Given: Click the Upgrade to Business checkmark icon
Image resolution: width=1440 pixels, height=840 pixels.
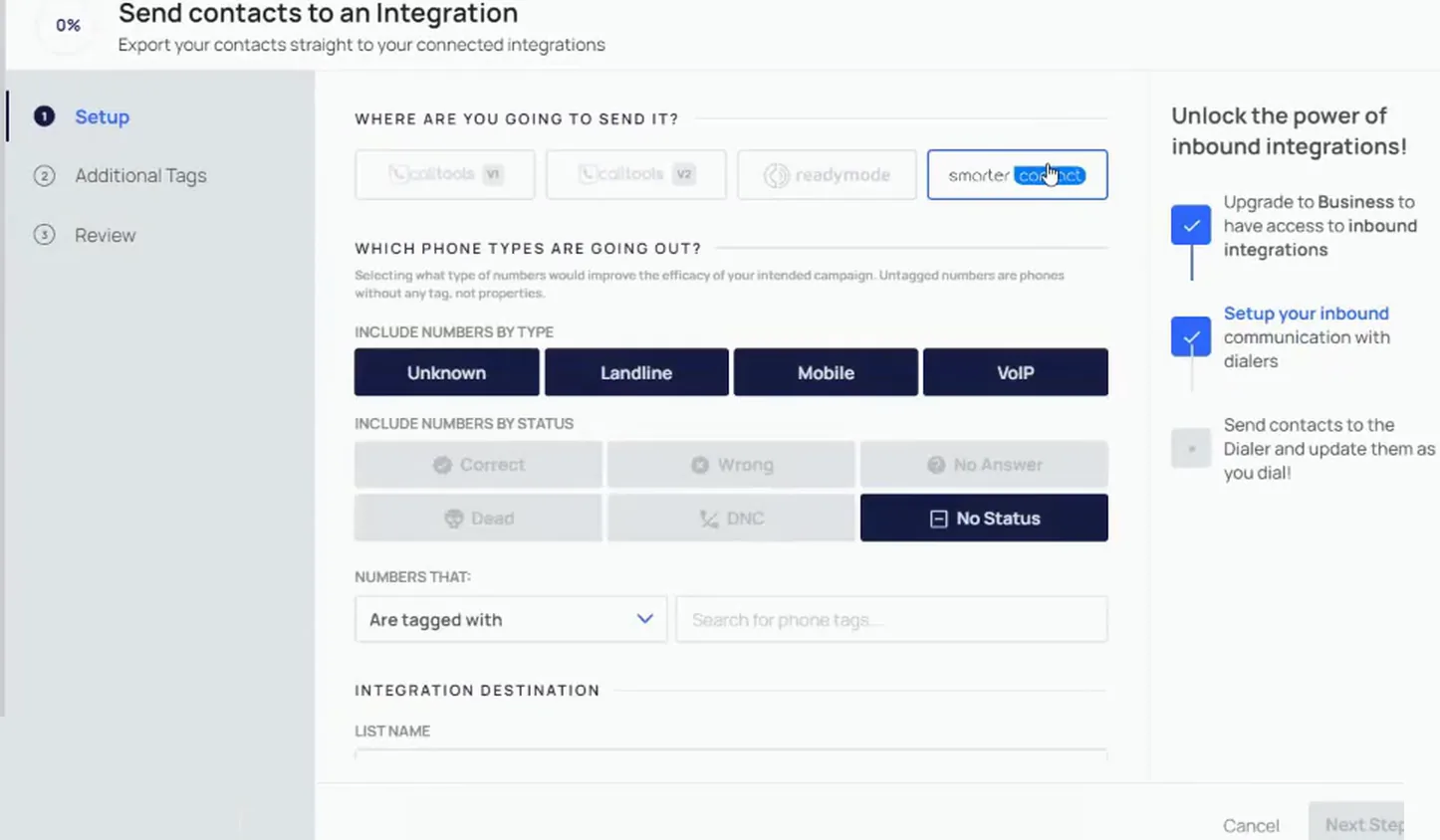Looking at the screenshot, I should tap(1191, 225).
